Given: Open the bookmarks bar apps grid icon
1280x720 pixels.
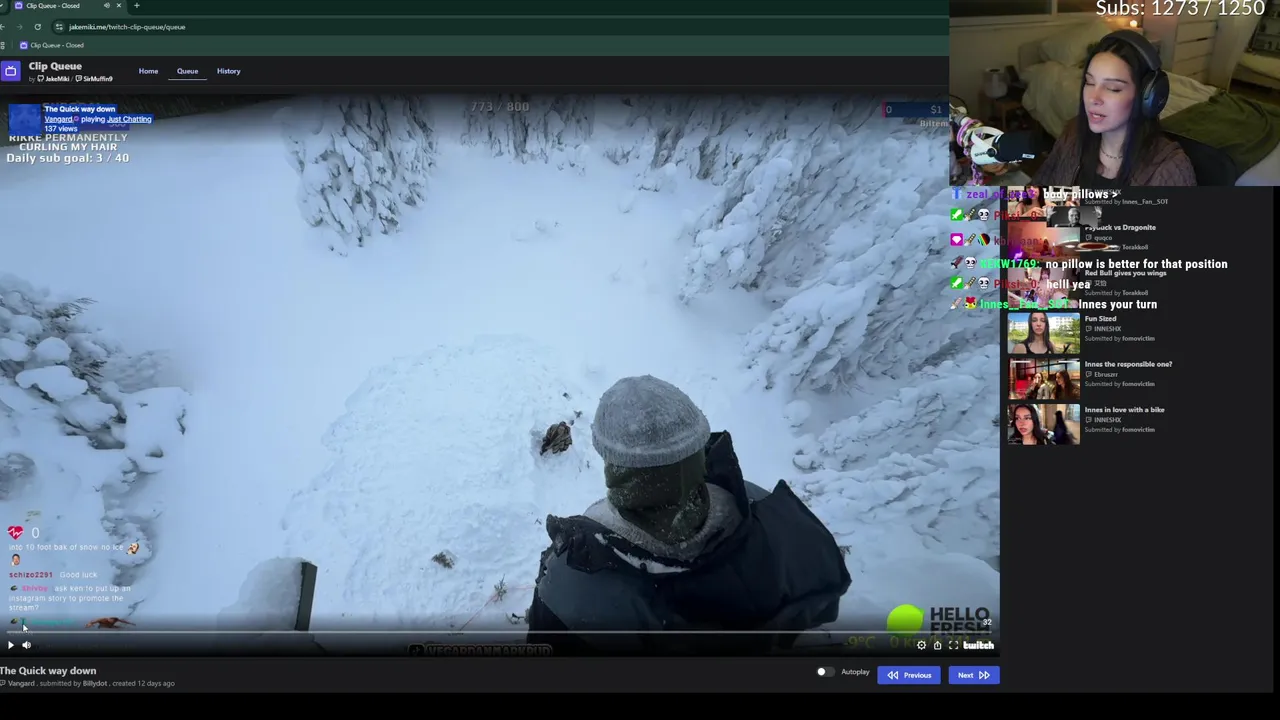Looking at the screenshot, I should 4,45.
